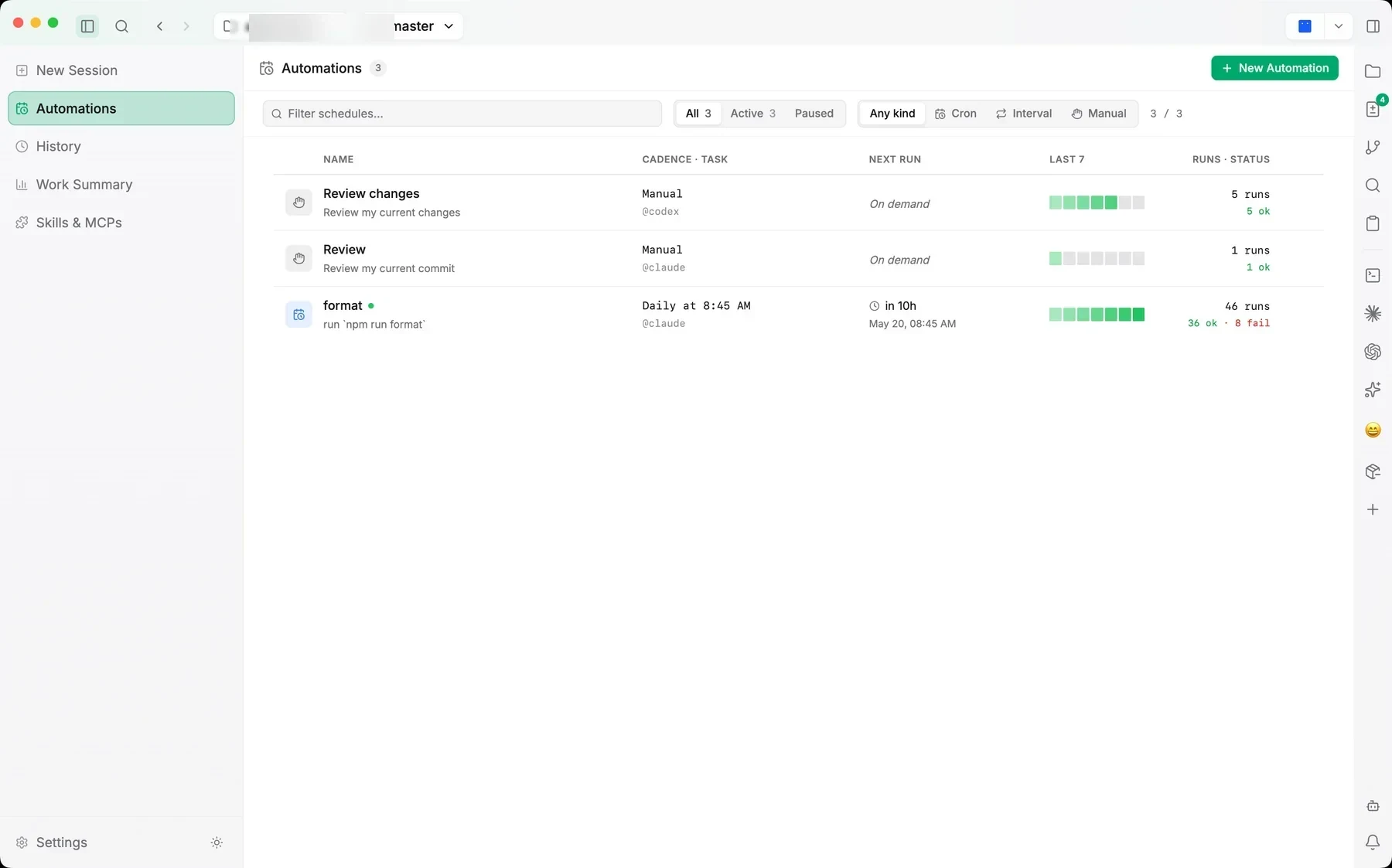This screenshot has height=868, width=1392.
Task: Open the Review changes automation
Action: 371,193
